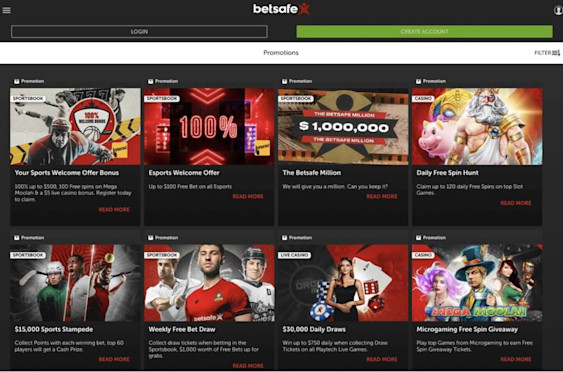Click SPORTSBOOK badge on Sports Stampede card

(28, 255)
